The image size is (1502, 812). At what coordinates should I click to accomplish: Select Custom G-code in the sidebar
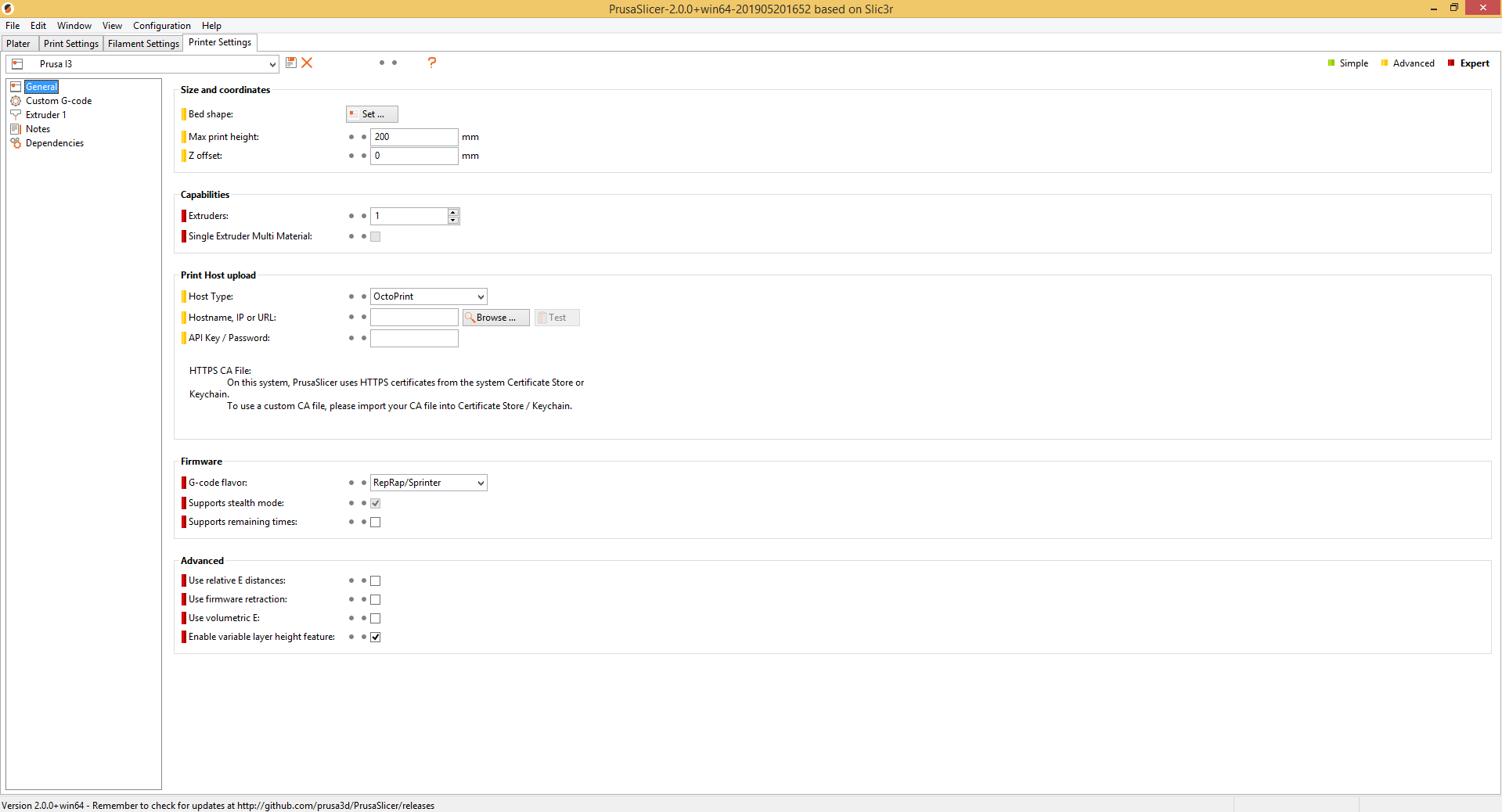point(59,101)
